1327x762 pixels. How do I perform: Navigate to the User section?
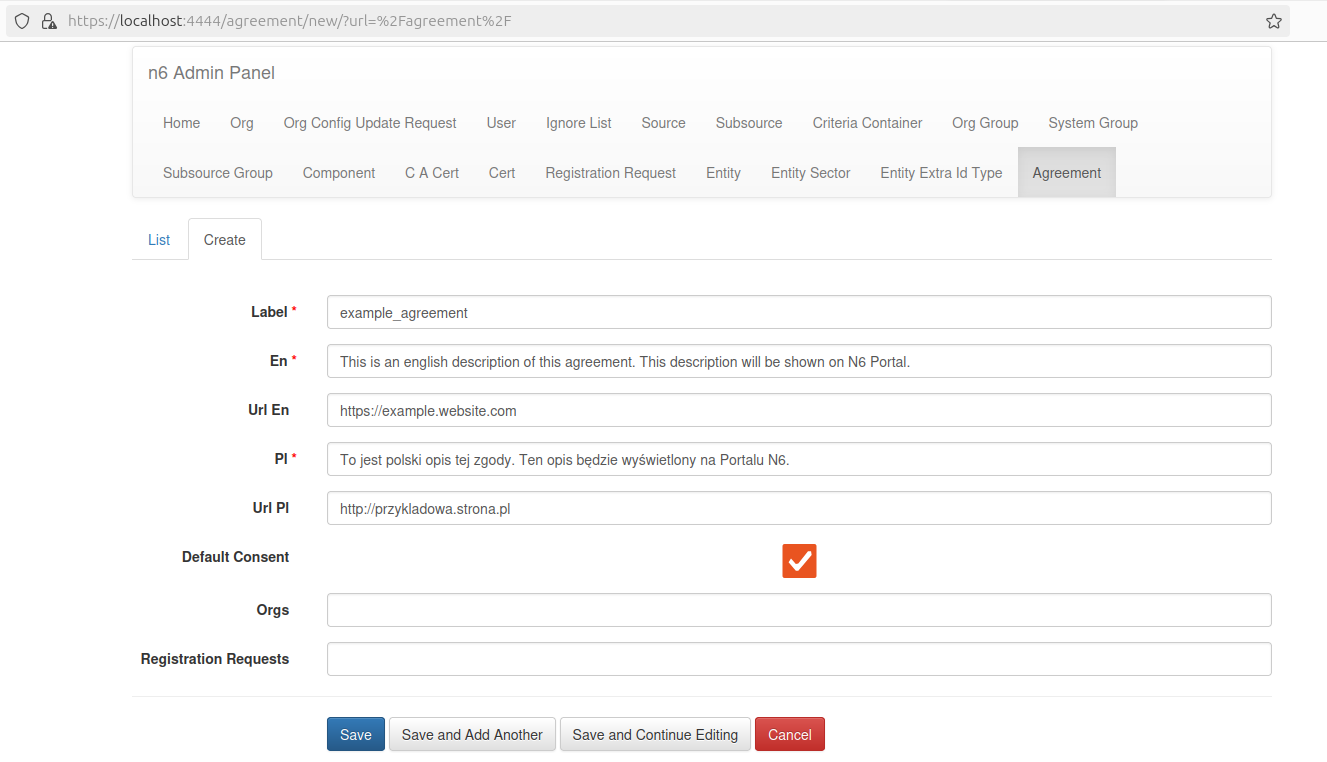[x=501, y=123]
